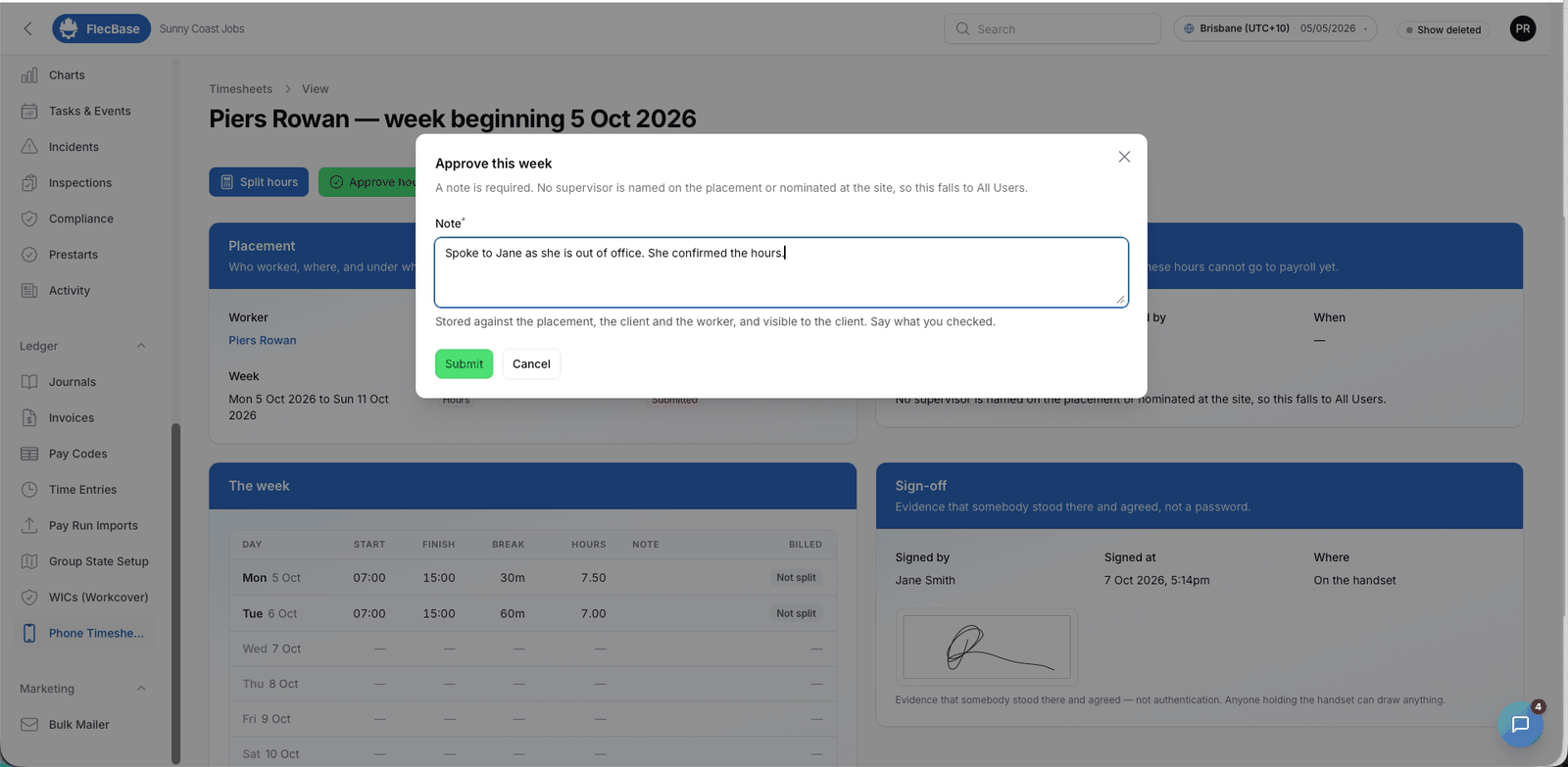Collapse the Ledger sidebar section
This screenshot has height=767, width=1568.
tap(141, 346)
